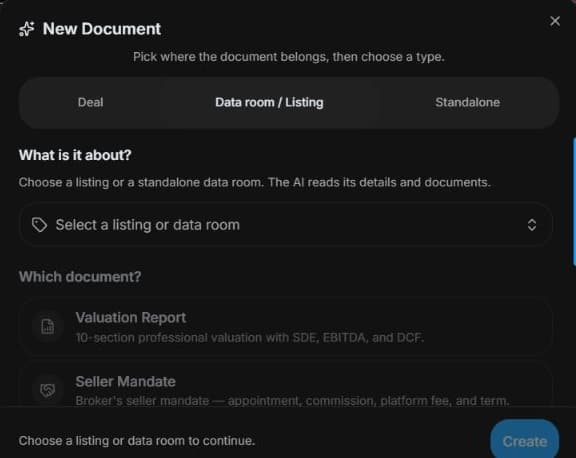Click the tag icon in the listing selector
This screenshot has width=576, height=458.
pos(39,225)
